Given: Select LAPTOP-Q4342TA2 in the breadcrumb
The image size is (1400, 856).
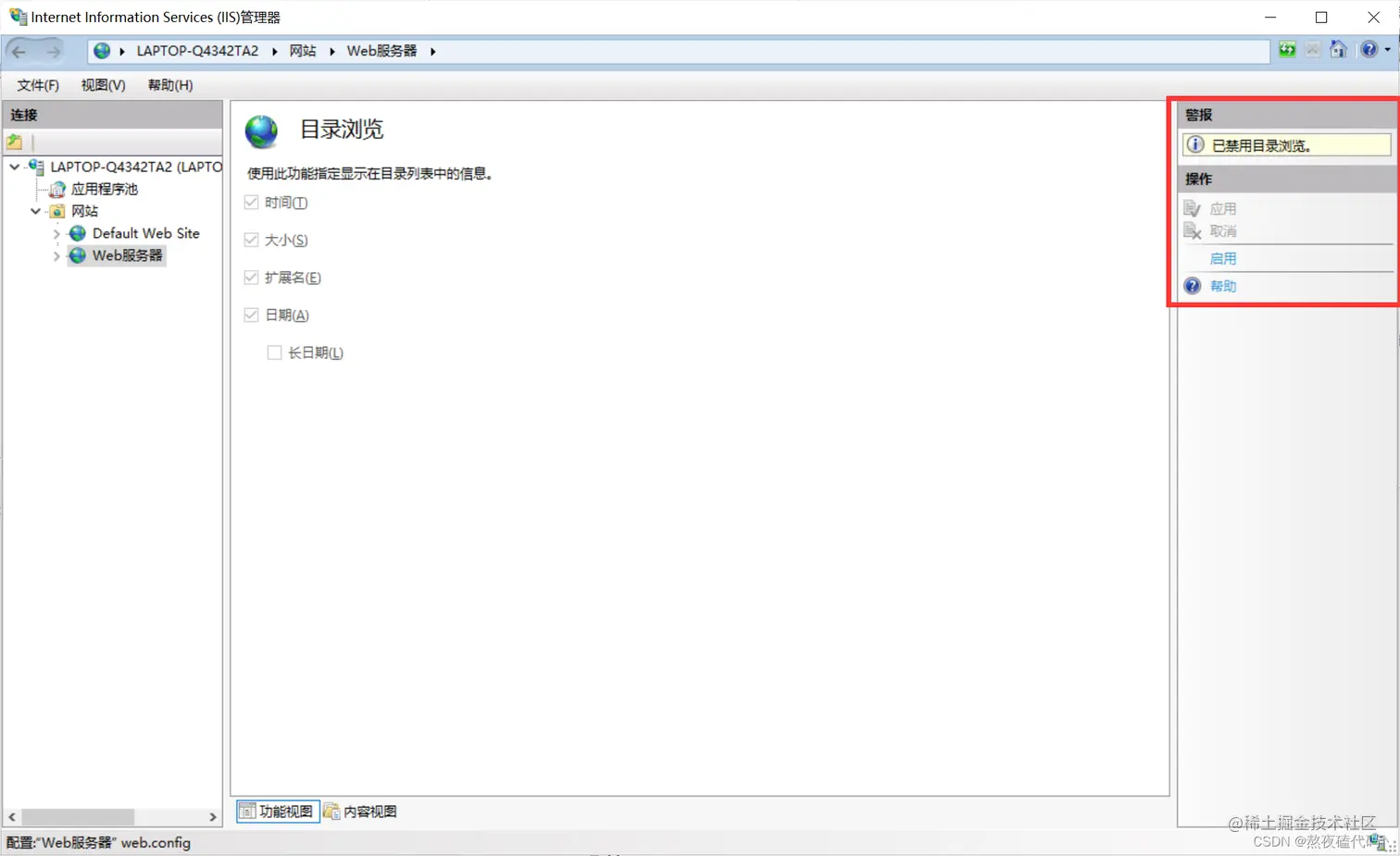Looking at the screenshot, I should click(x=197, y=51).
